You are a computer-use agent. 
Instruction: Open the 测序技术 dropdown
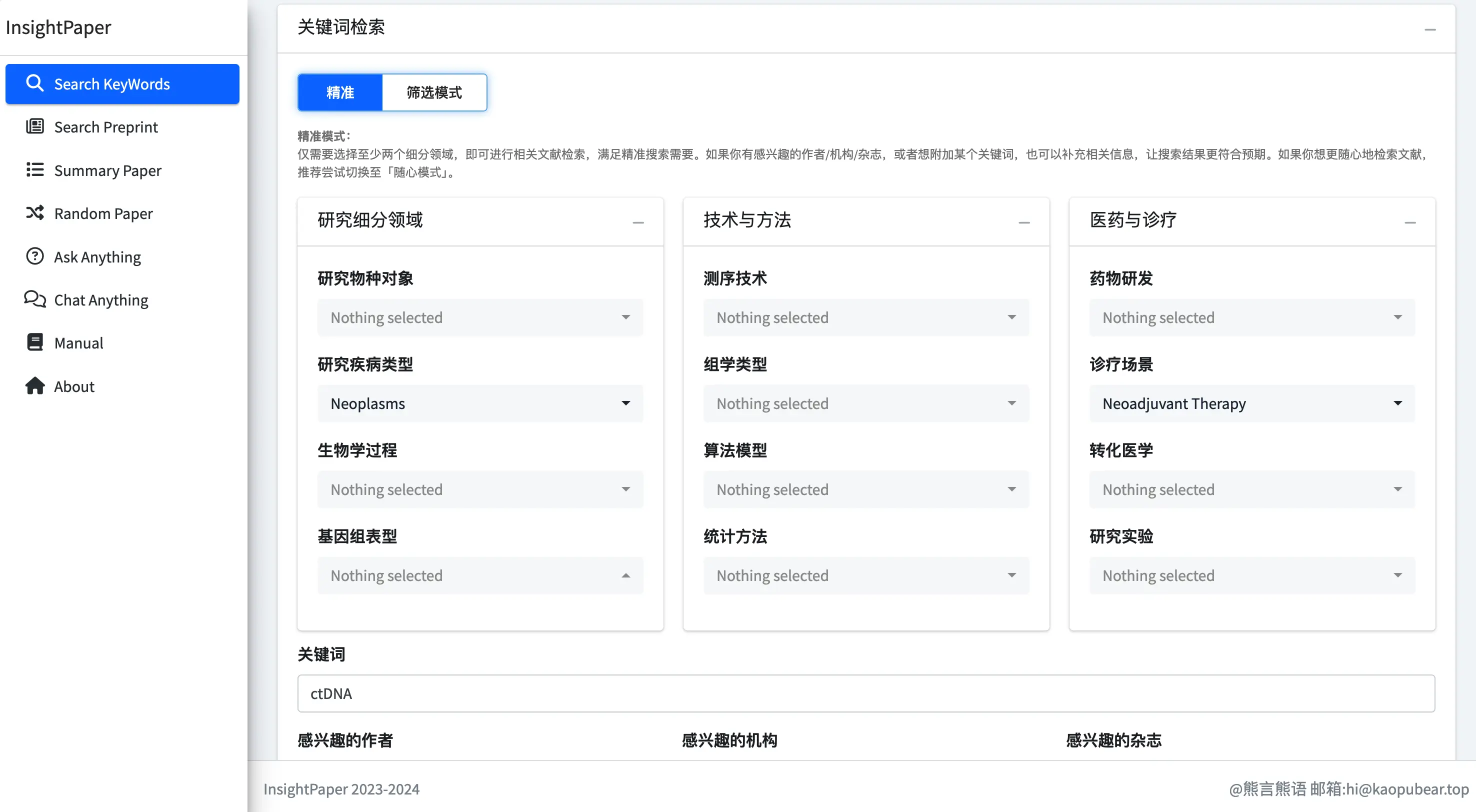[x=866, y=317]
